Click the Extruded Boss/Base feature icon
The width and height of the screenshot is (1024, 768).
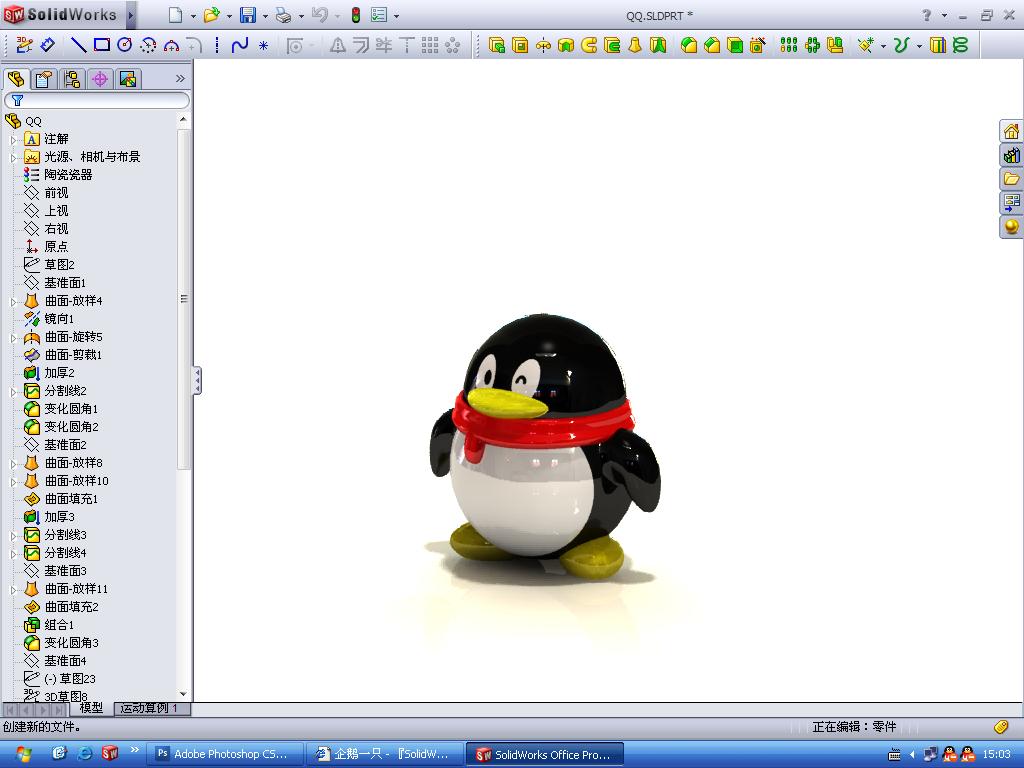[x=496, y=44]
